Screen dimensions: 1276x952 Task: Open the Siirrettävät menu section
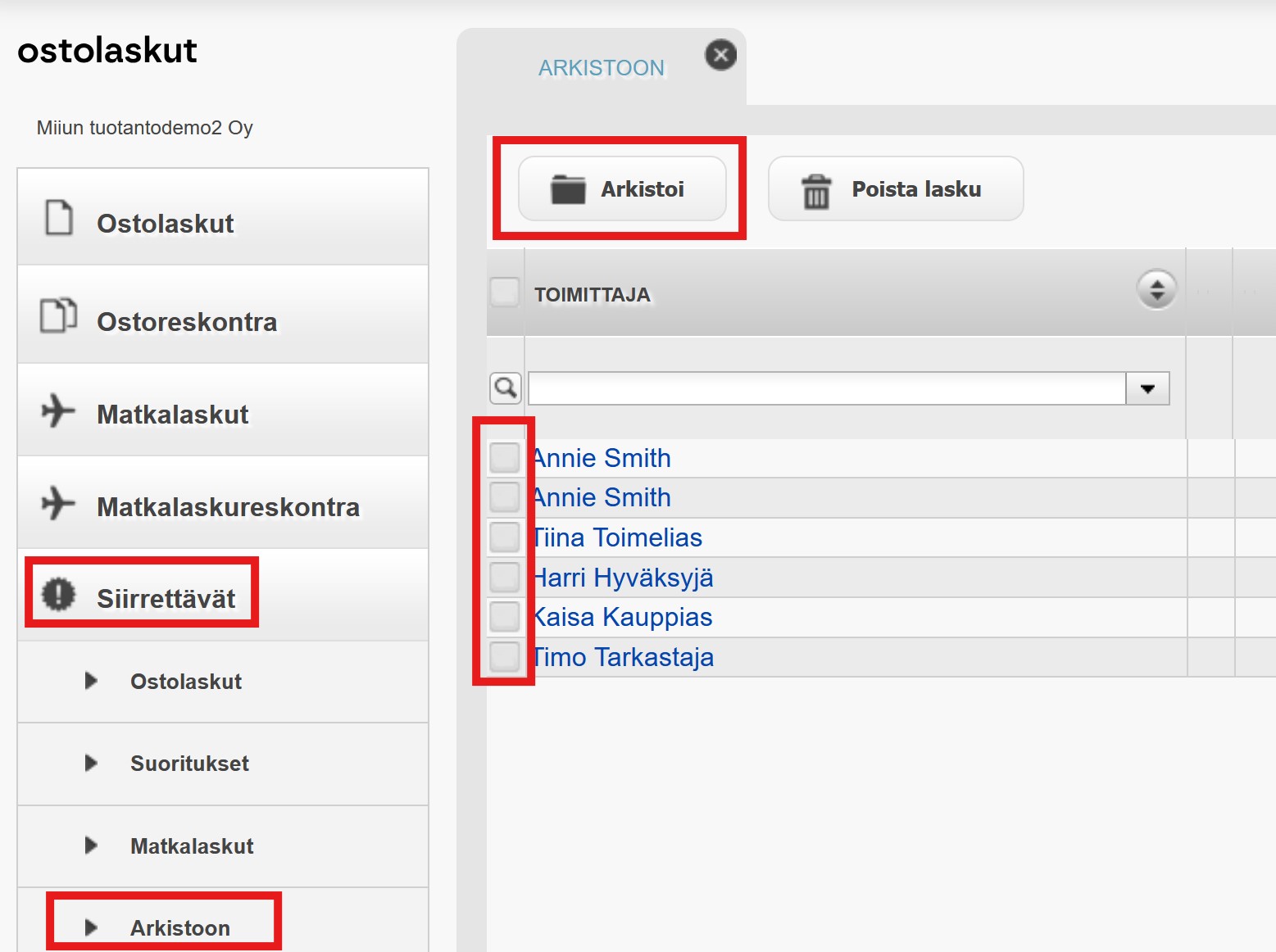[x=223, y=595]
